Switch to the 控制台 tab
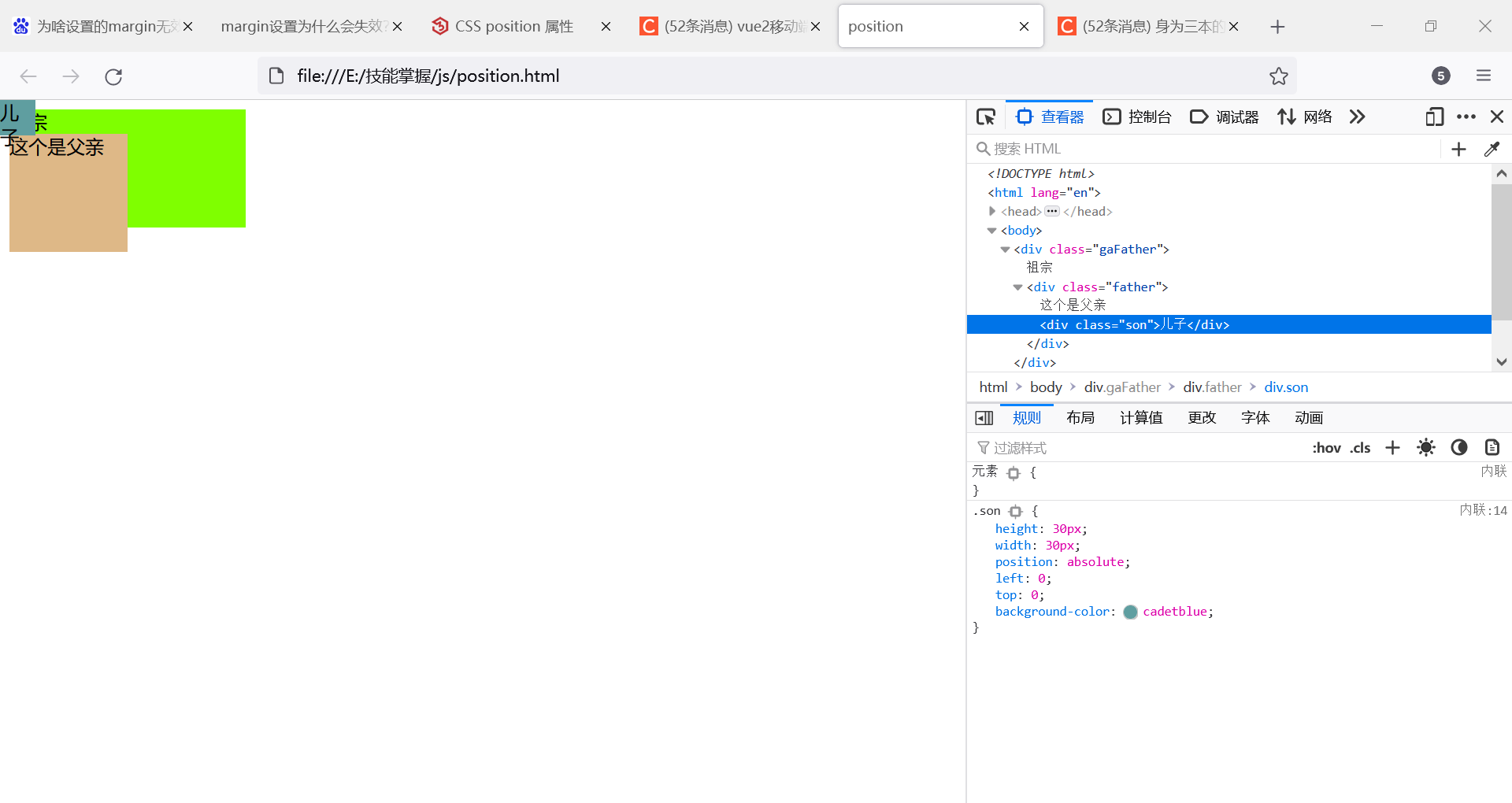This screenshot has width=1512, height=803. pos(1138,117)
